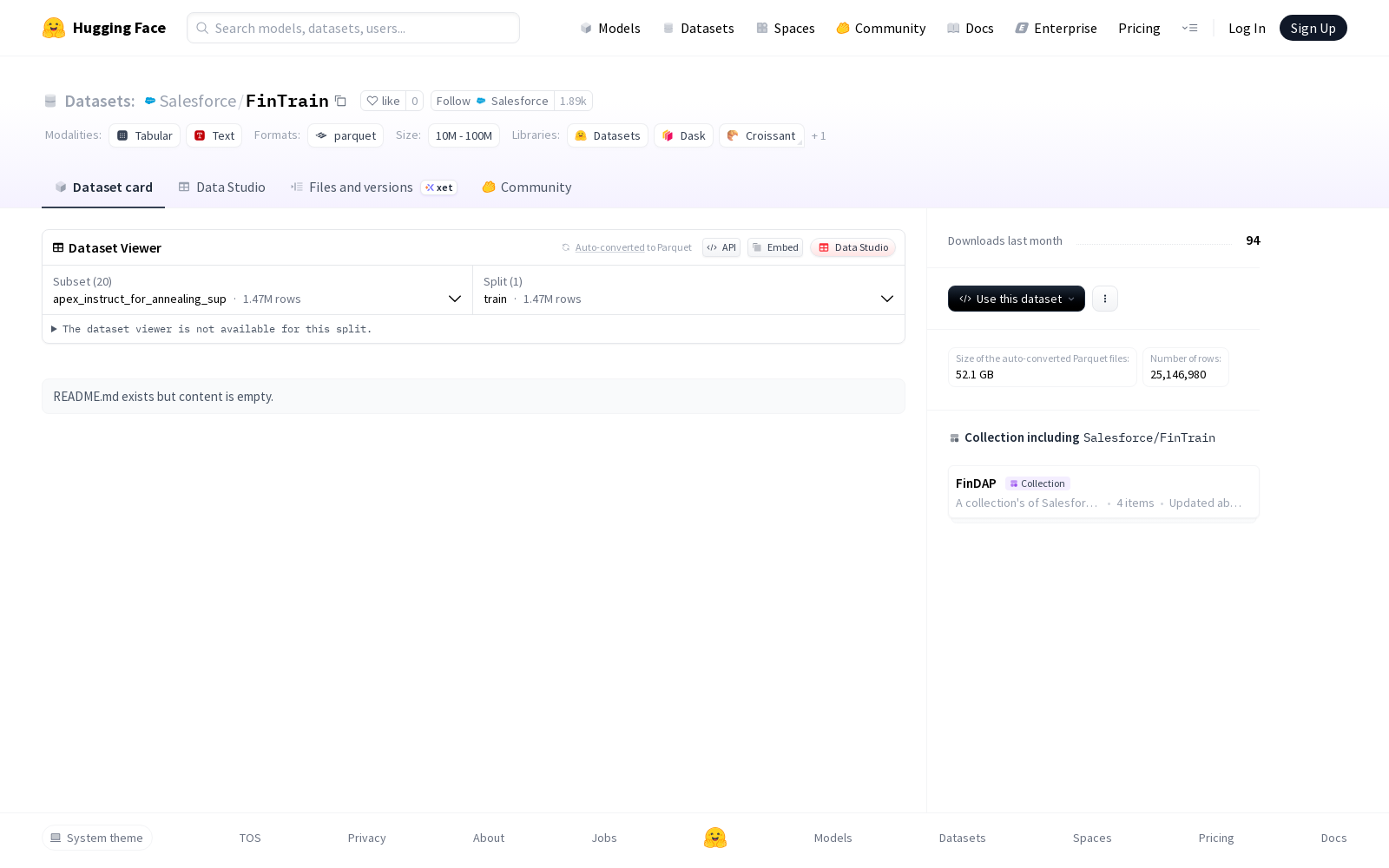Click the 10M - 100M size tag
Viewport: 1389px width, 868px height.
[464, 135]
